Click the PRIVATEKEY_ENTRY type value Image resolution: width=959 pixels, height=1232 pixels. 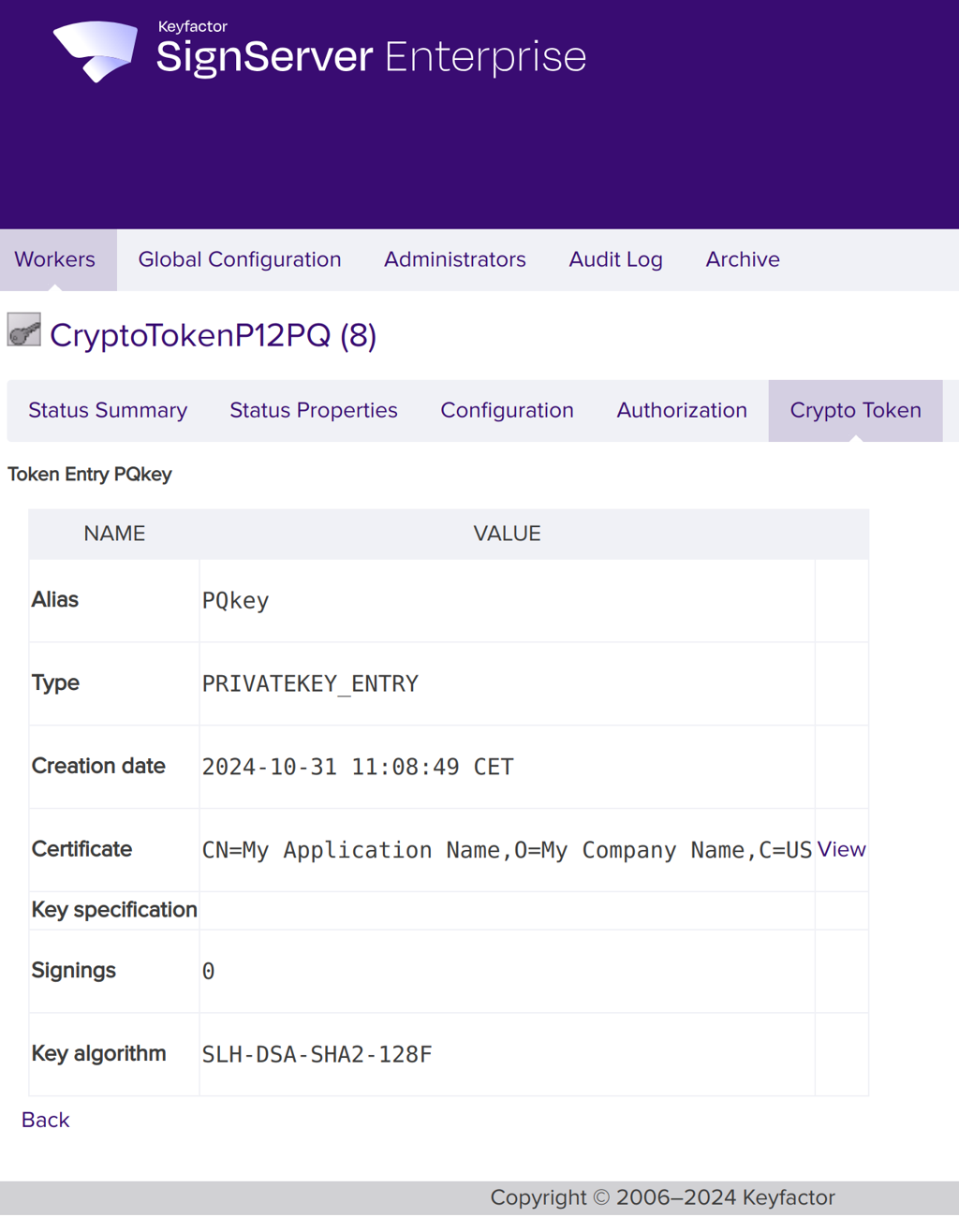[x=310, y=683]
